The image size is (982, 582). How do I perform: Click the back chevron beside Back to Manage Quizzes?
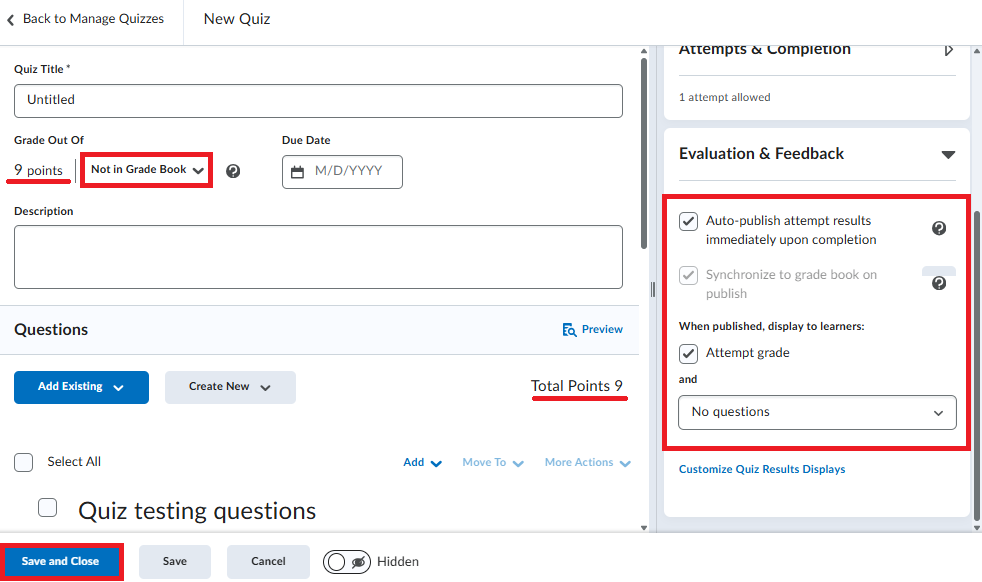tap(11, 18)
